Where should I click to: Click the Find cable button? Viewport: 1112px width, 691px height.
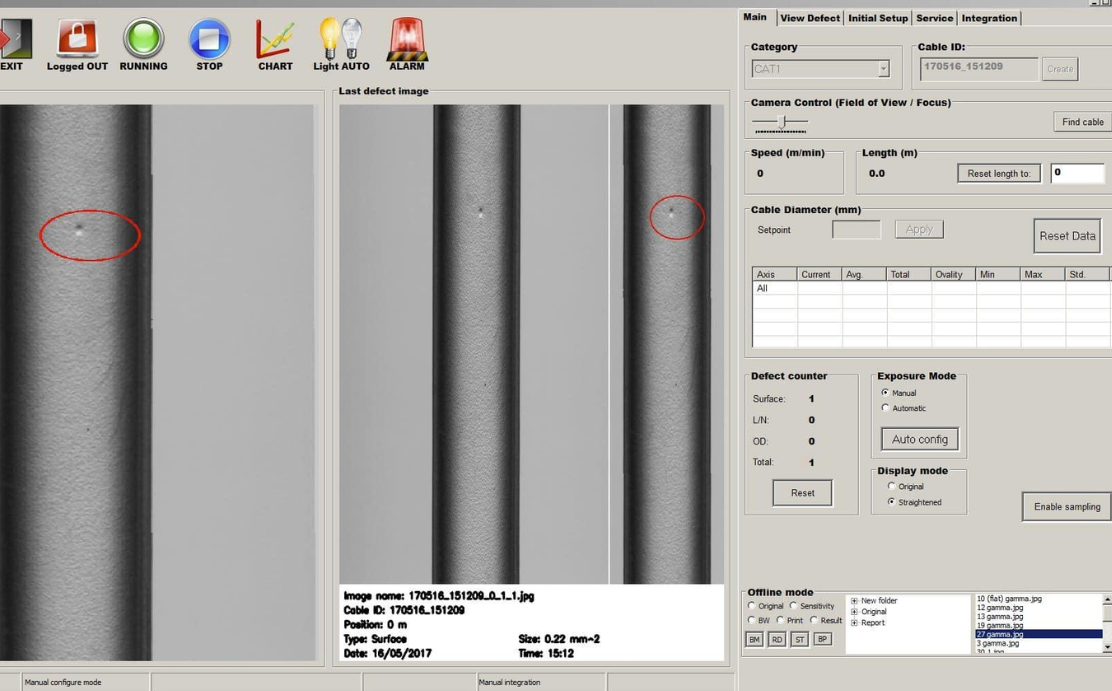click(1083, 122)
